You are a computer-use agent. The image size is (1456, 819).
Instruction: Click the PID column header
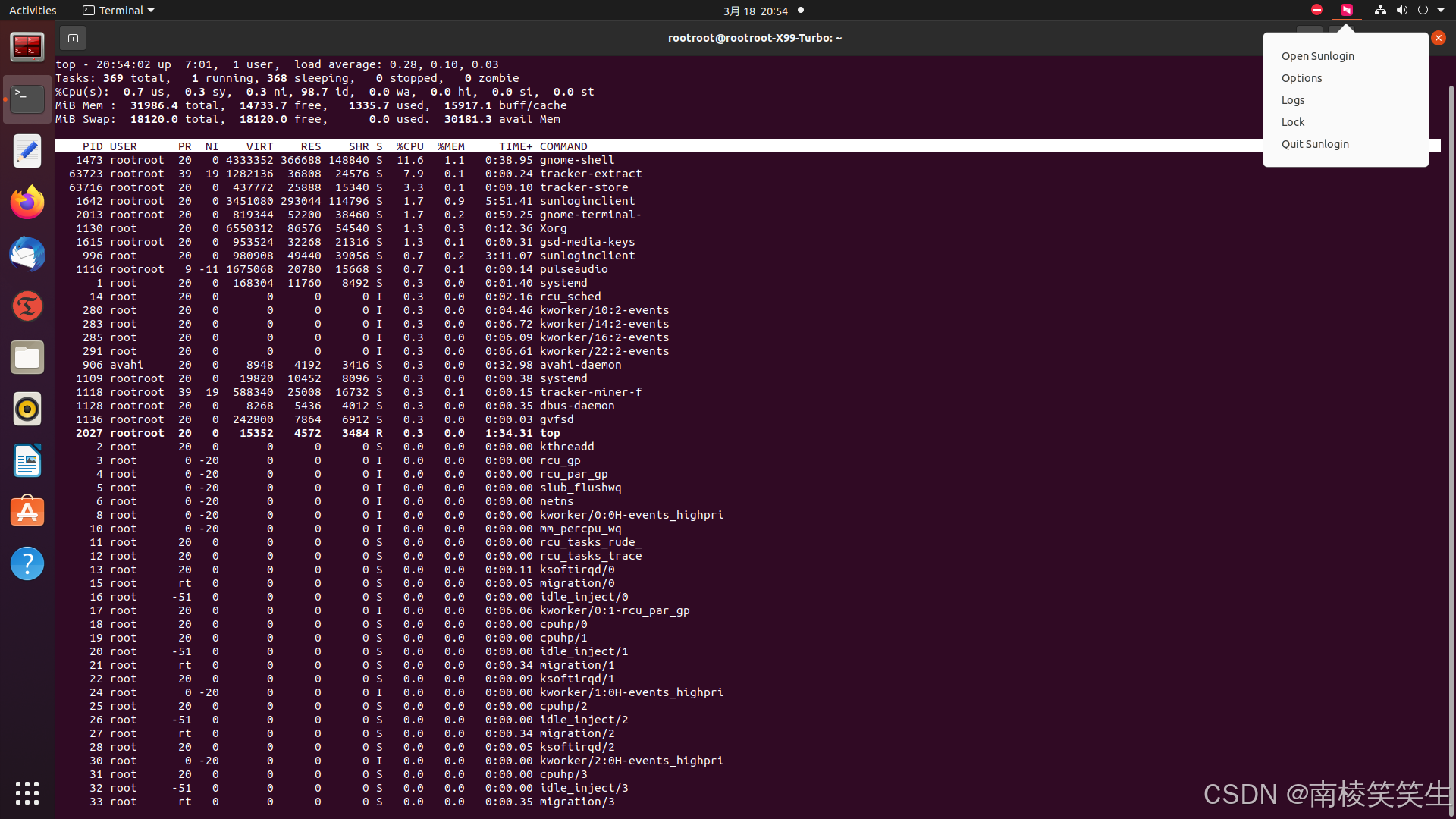tap(93, 146)
